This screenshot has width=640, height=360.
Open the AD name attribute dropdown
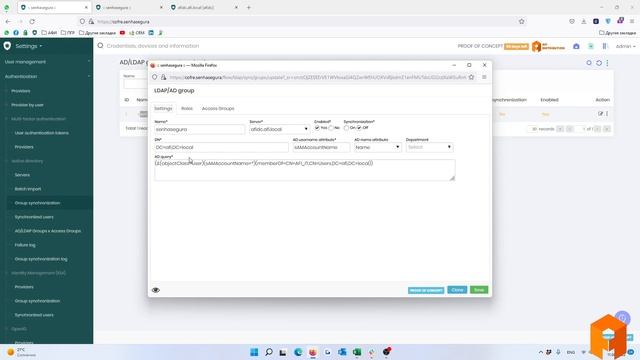378,147
